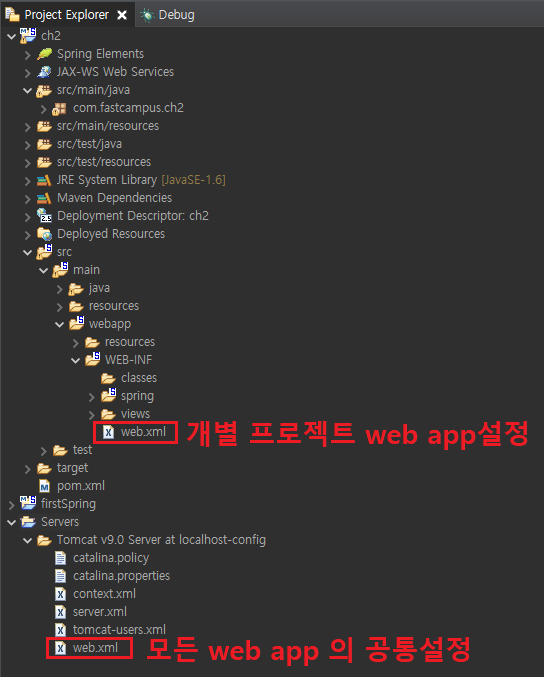This screenshot has width=544, height=678.
Task: Expand Maven Dependencies node
Action: pyautogui.click(x=28, y=198)
